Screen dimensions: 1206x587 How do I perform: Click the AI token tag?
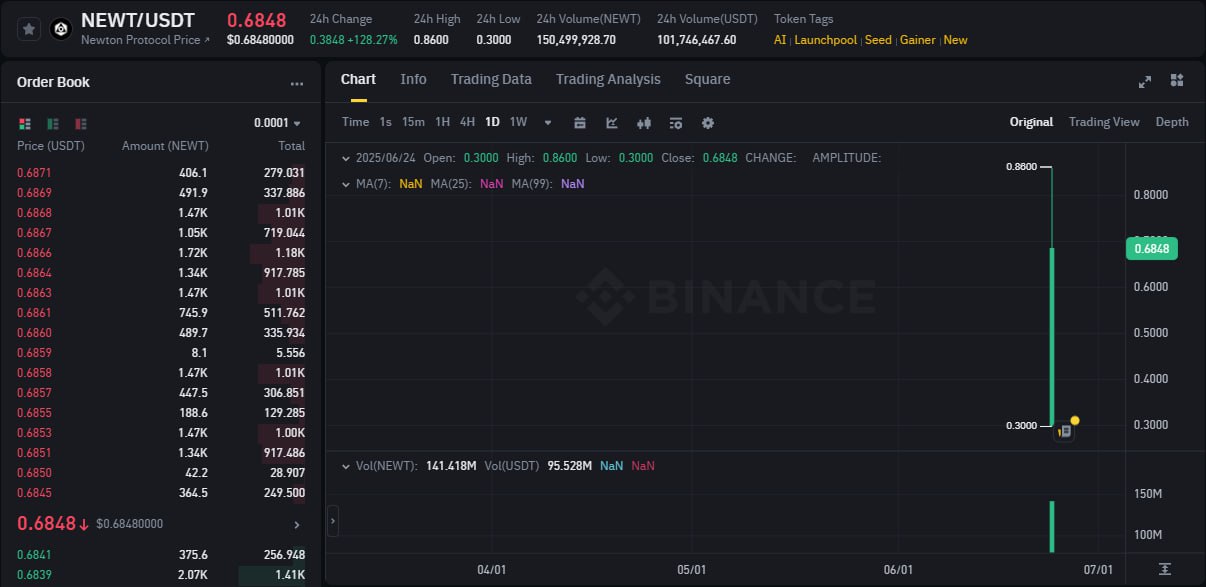(780, 40)
